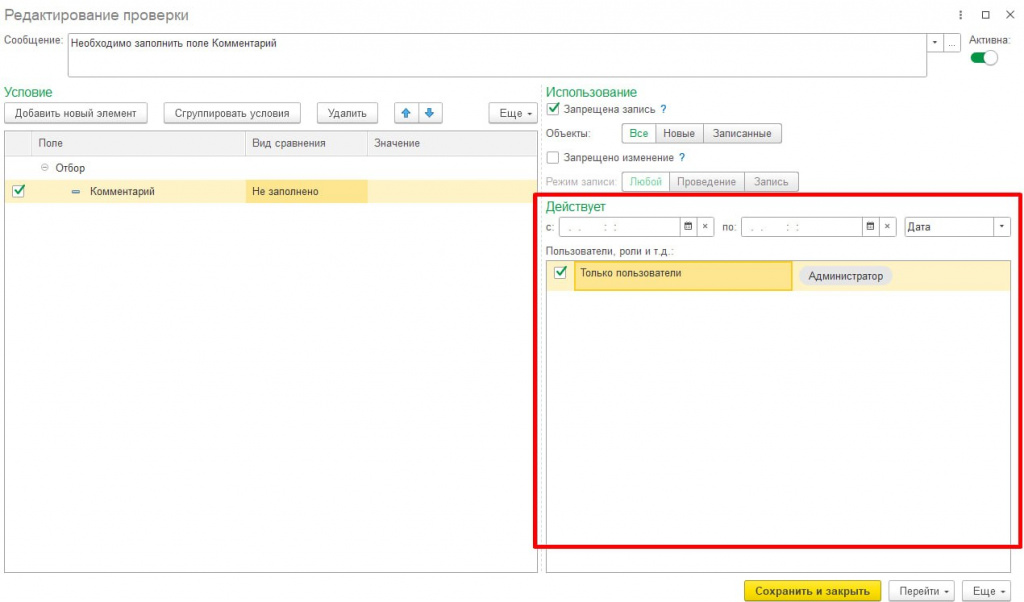
Task: Clear the end date 'по' field
Action: point(888,227)
